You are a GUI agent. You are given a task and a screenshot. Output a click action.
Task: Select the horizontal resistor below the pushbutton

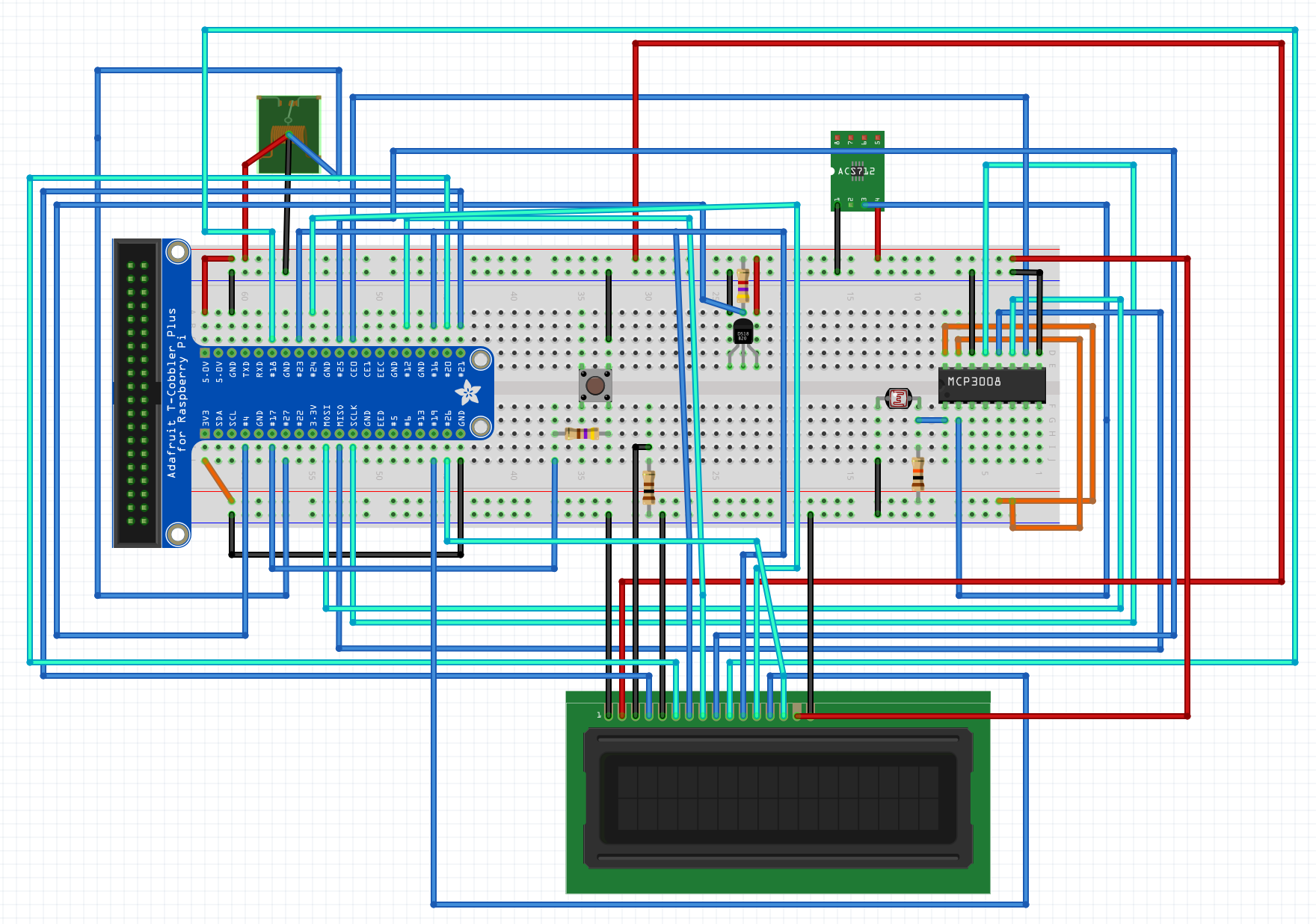click(582, 434)
